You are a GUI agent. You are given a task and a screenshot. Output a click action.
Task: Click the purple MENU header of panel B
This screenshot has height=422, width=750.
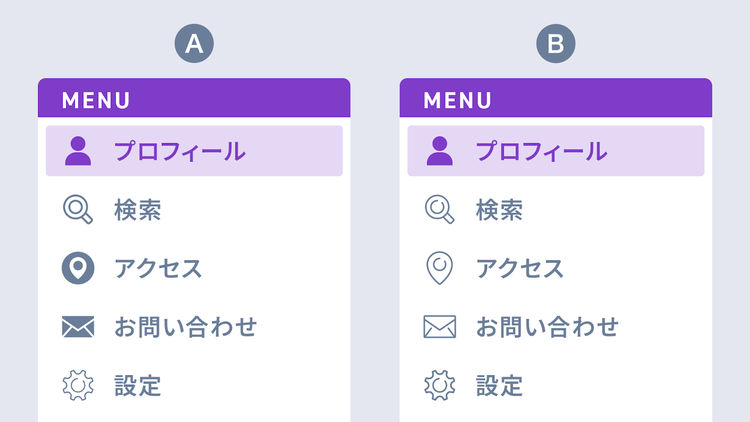[x=556, y=100]
